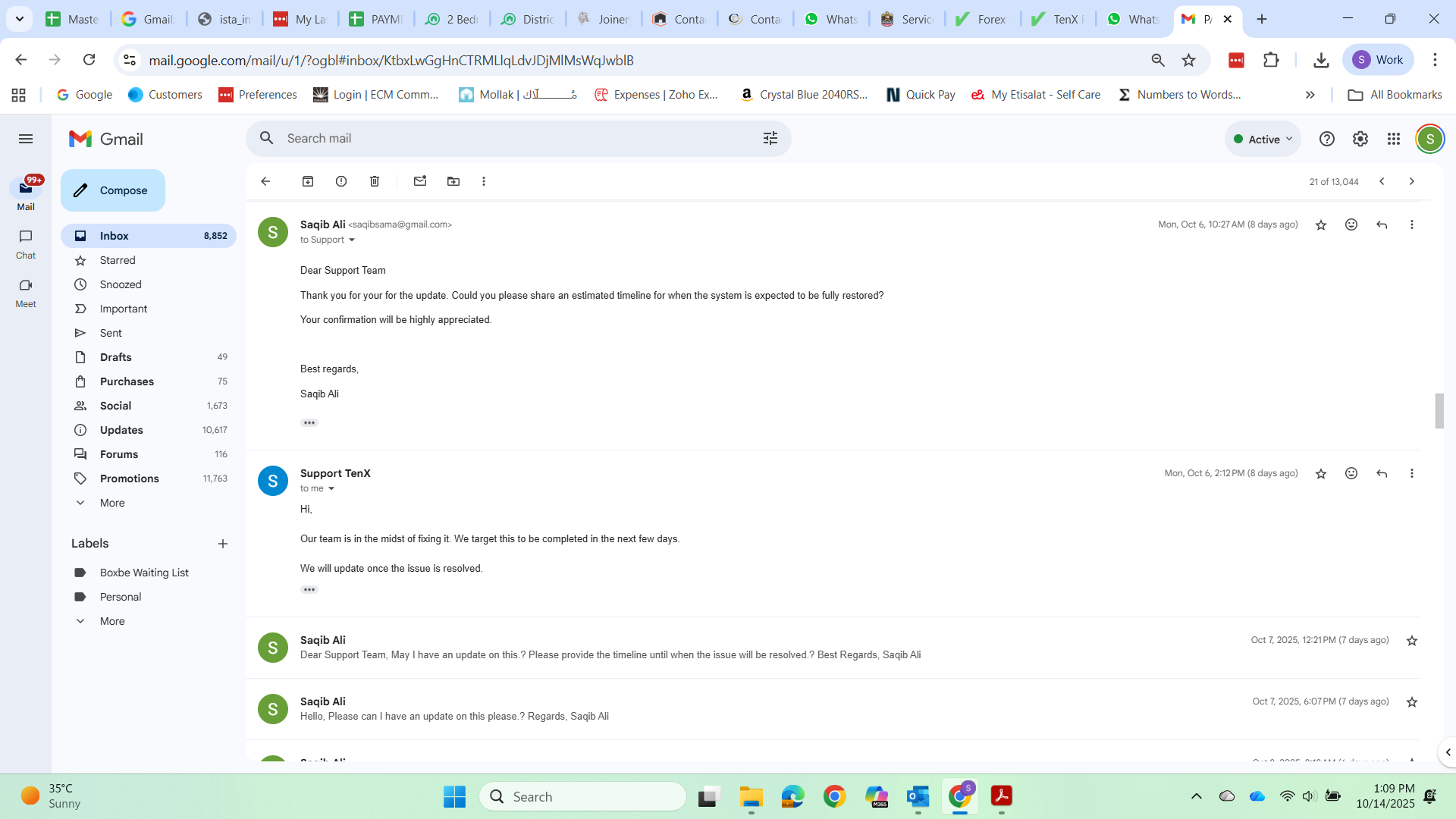The height and width of the screenshot is (819, 1456).
Task: Open search options filter icon
Action: (x=770, y=138)
